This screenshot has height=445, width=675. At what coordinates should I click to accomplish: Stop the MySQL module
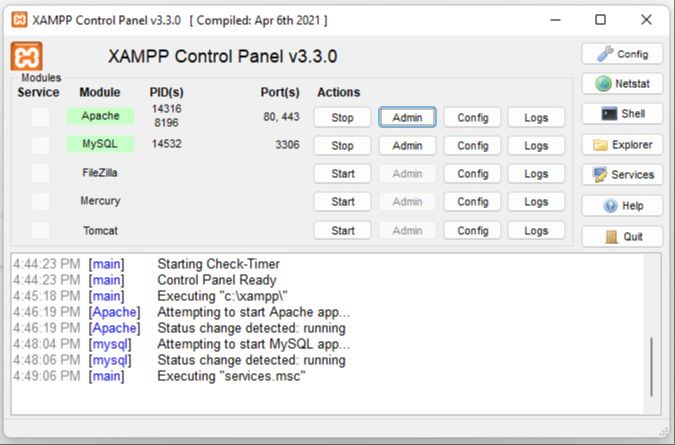coord(342,145)
